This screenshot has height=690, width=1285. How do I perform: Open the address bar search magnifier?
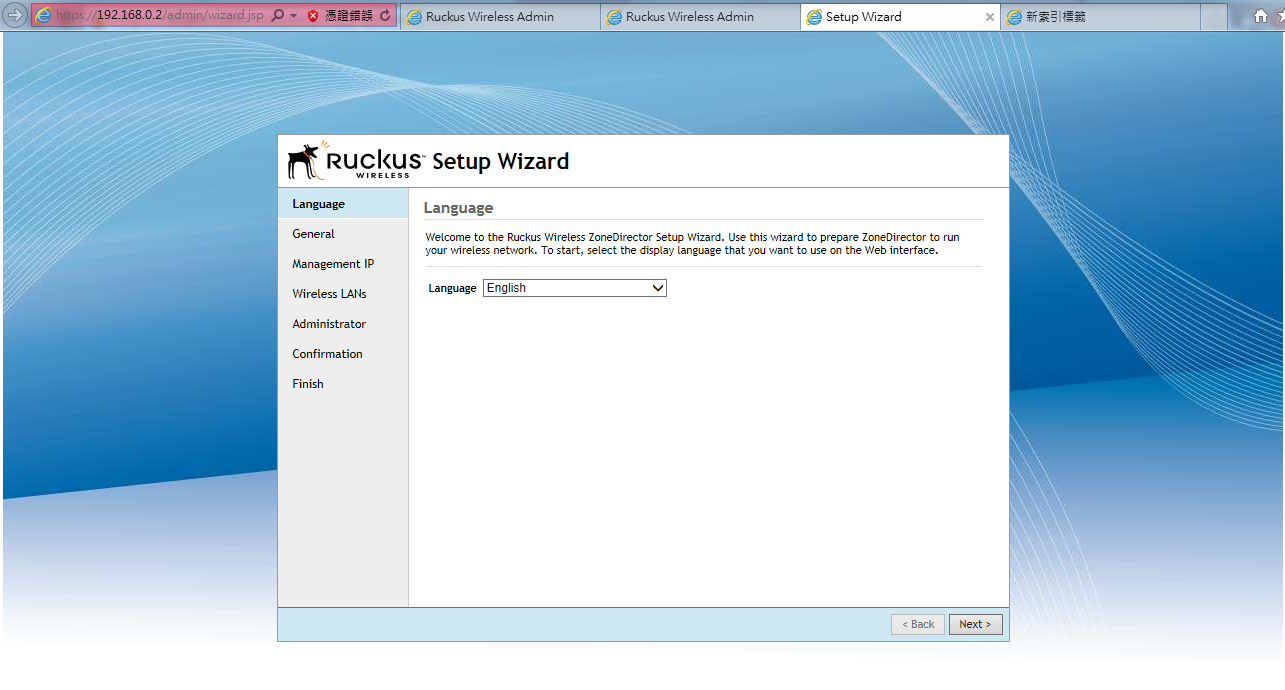coord(277,16)
